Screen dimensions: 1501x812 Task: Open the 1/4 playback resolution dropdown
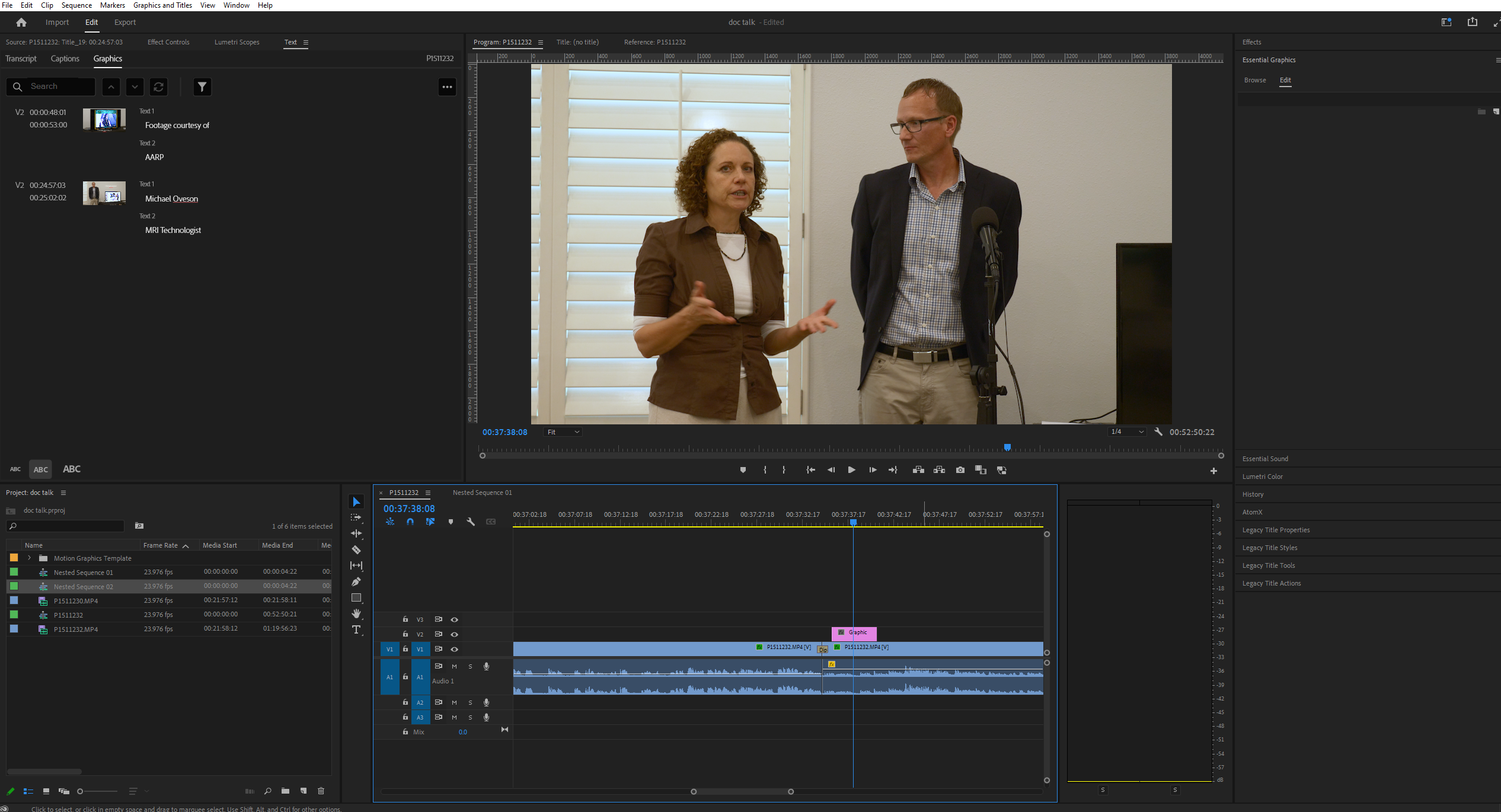[x=1126, y=431]
